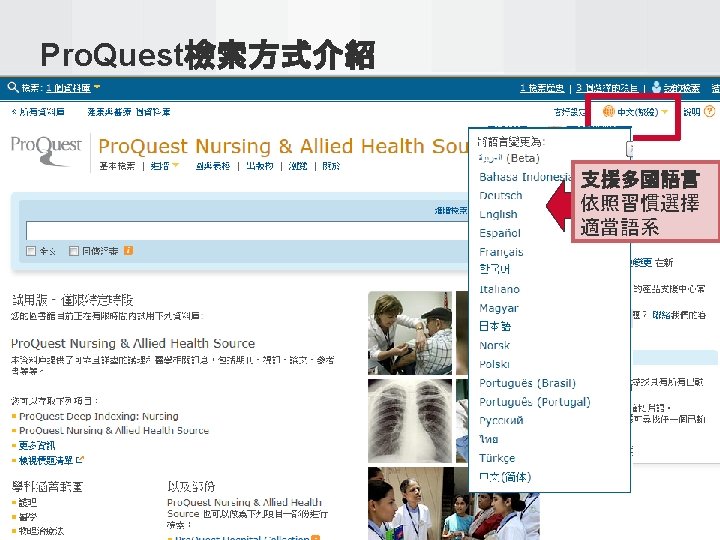The width and height of the screenshot is (720, 540).
Task: Open the basic search tab
Action: pos(118,166)
